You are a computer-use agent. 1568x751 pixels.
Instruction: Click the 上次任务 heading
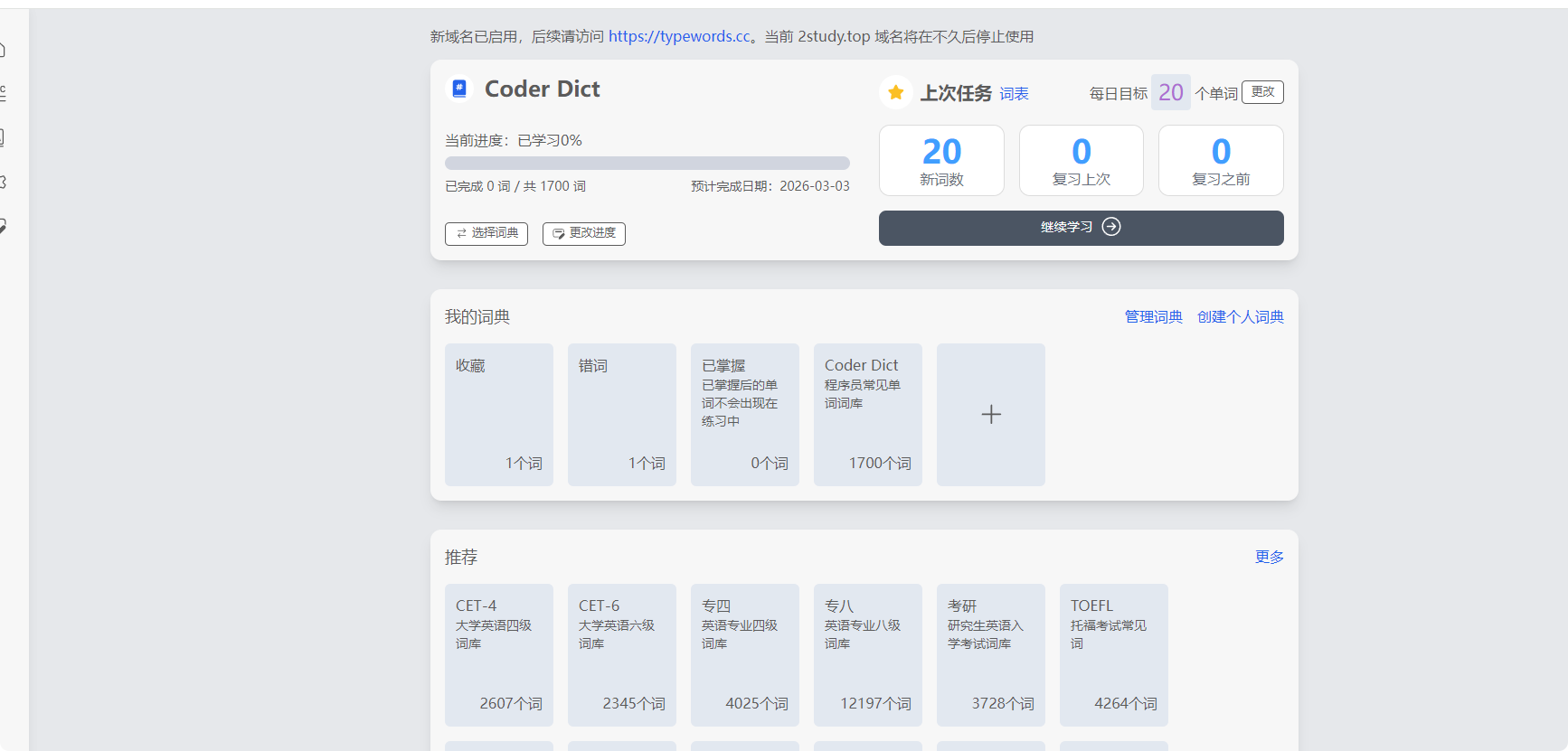tap(956, 93)
